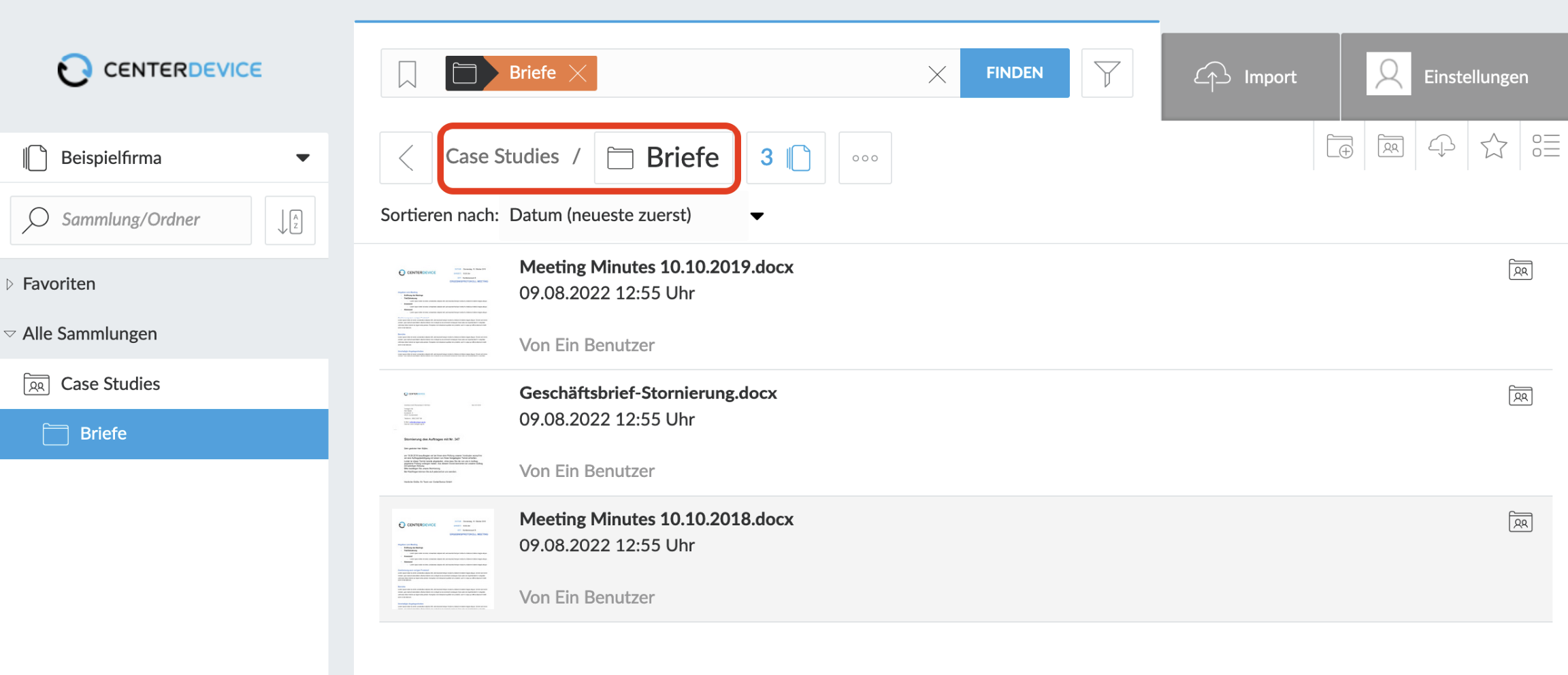Go back with the left arrow button

406,158
